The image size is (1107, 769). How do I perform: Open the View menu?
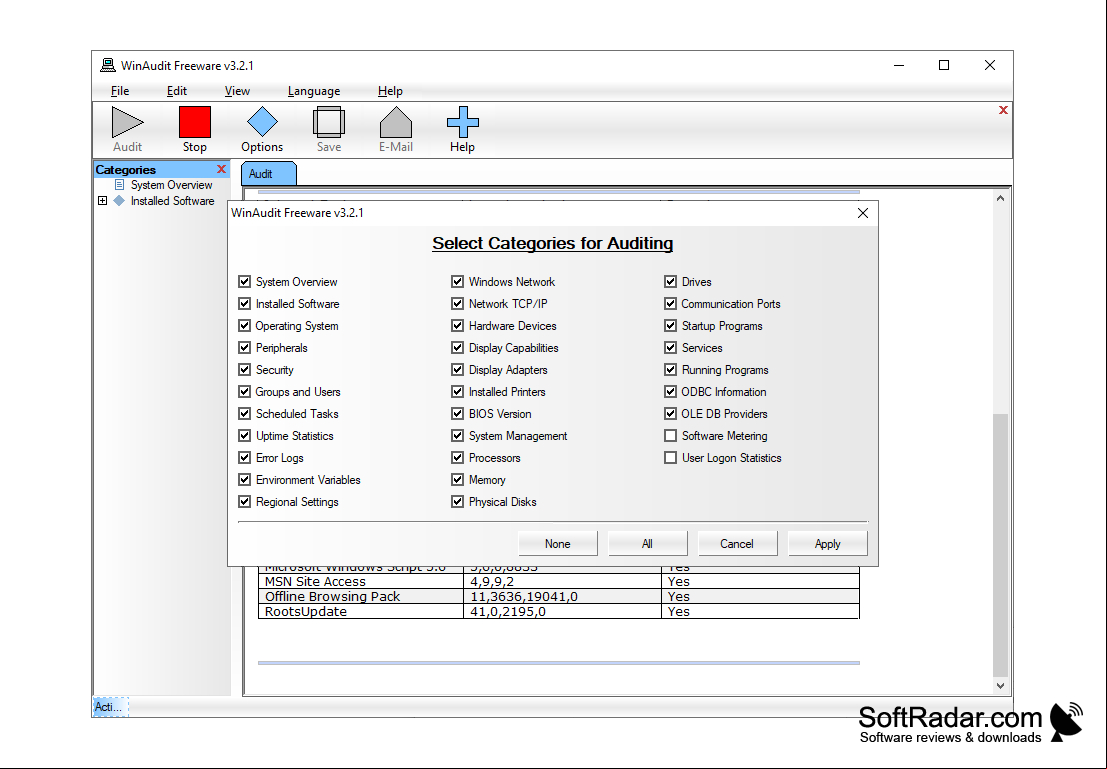[x=237, y=91]
